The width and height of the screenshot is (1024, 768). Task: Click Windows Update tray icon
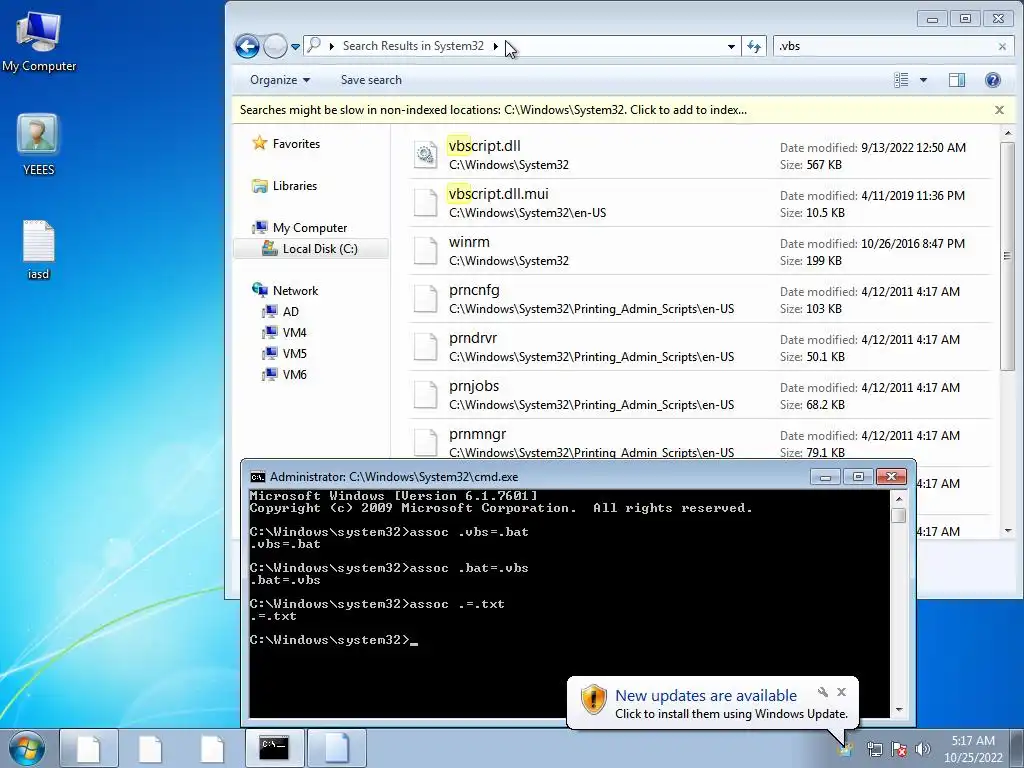point(846,748)
